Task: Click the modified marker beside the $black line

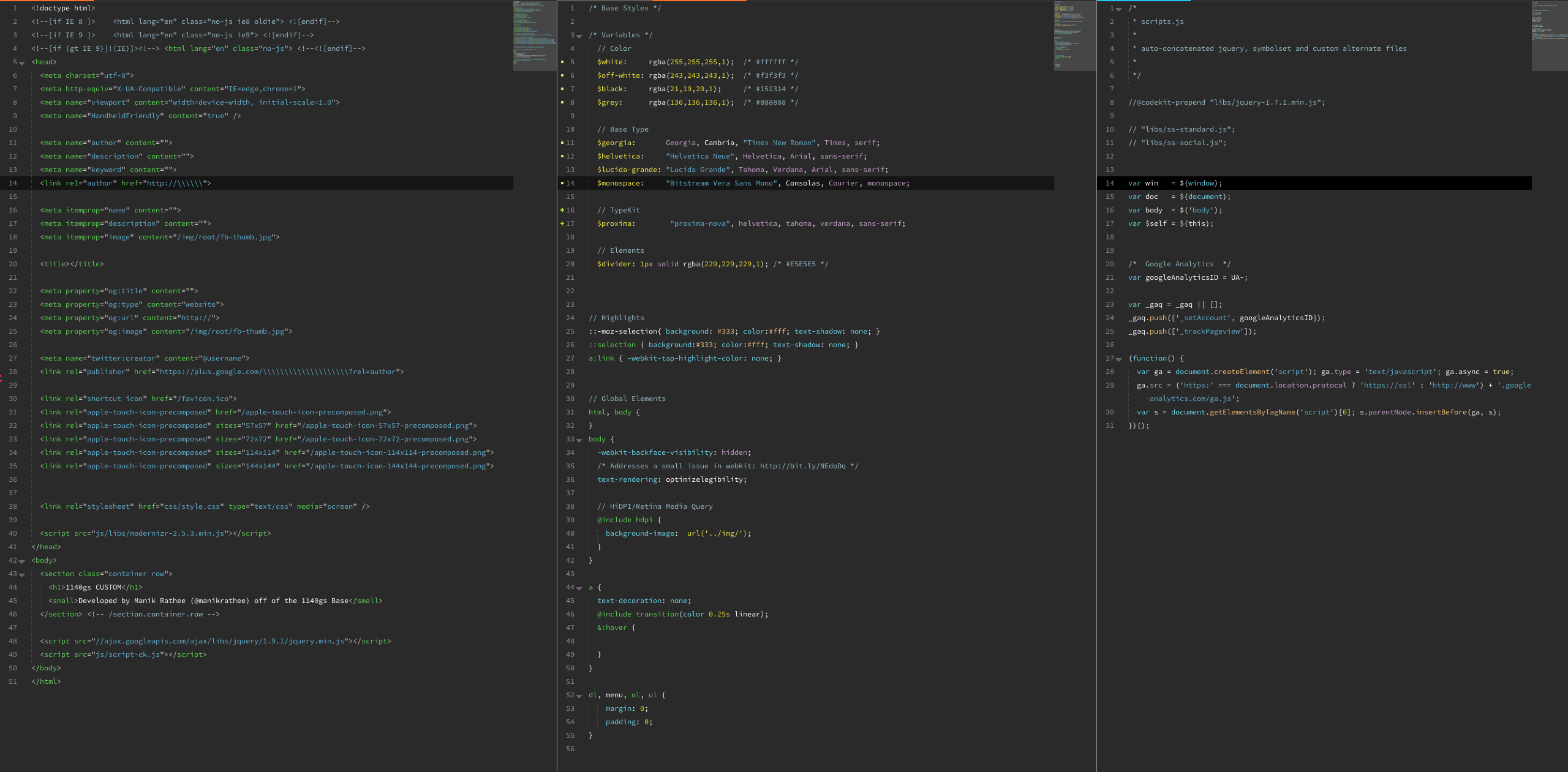Action: (562, 89)
